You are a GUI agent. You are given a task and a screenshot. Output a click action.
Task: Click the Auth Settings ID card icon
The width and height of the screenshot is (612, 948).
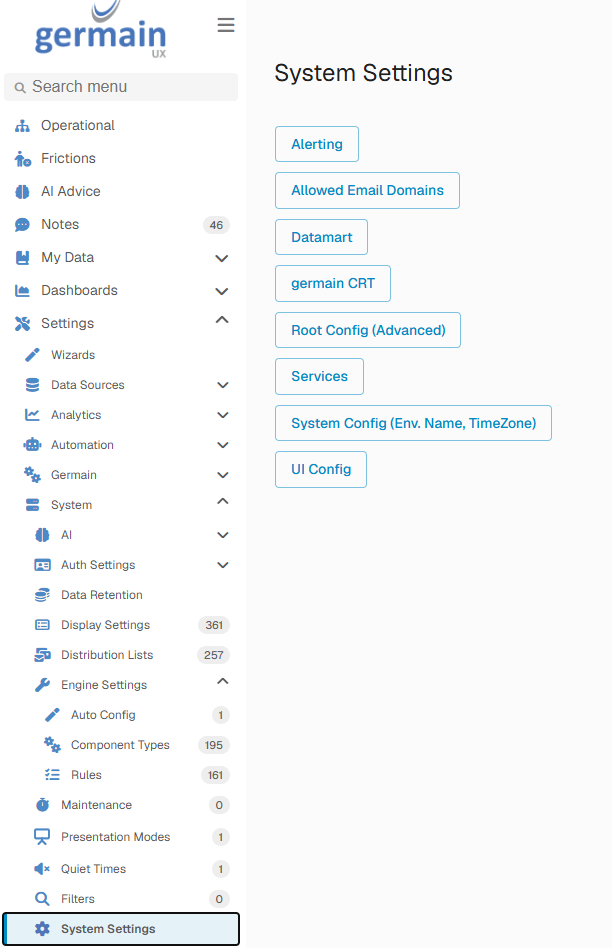42,565
